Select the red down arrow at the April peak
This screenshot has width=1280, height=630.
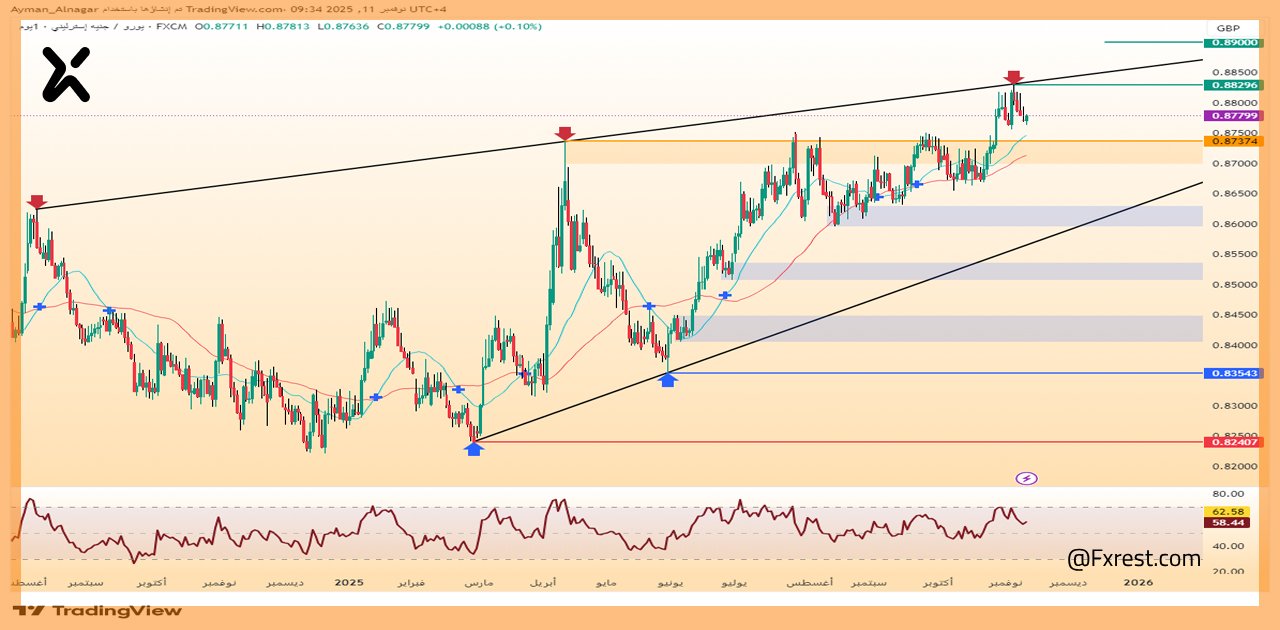pyautogui.click(x=564, y=133)
